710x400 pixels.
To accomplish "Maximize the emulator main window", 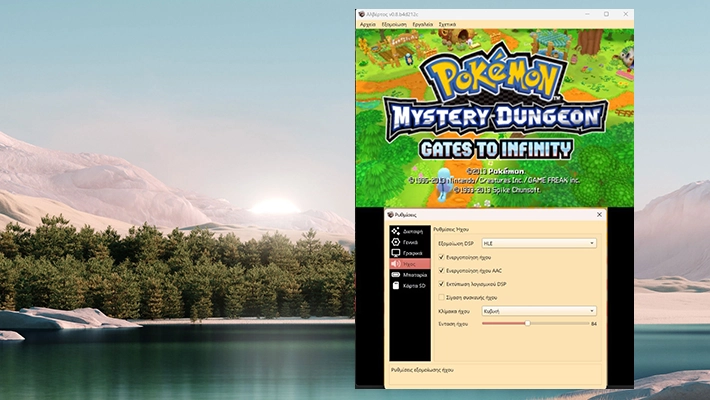I will coord(606,14).
